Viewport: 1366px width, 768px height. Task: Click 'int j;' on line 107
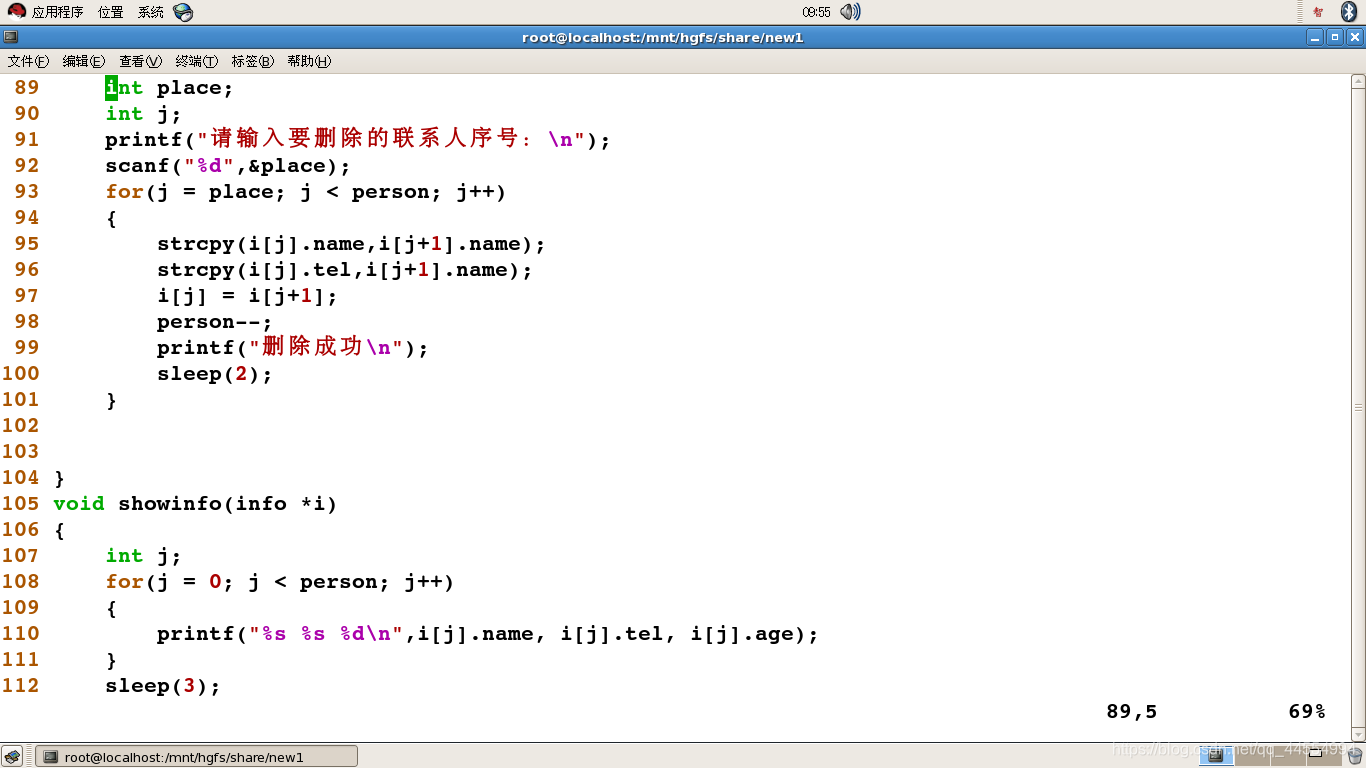click(x=144, y=556)
